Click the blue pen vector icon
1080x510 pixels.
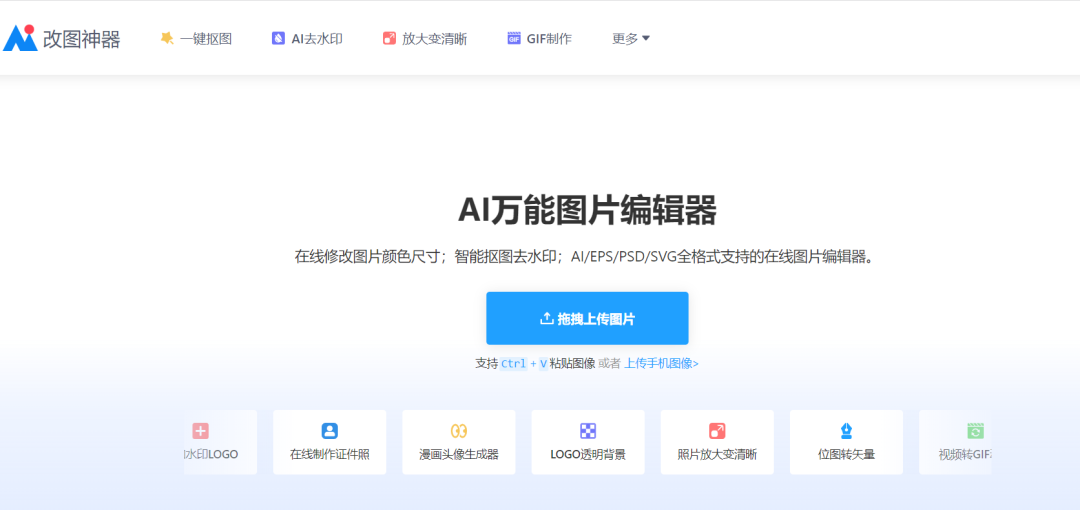point(847,431)
